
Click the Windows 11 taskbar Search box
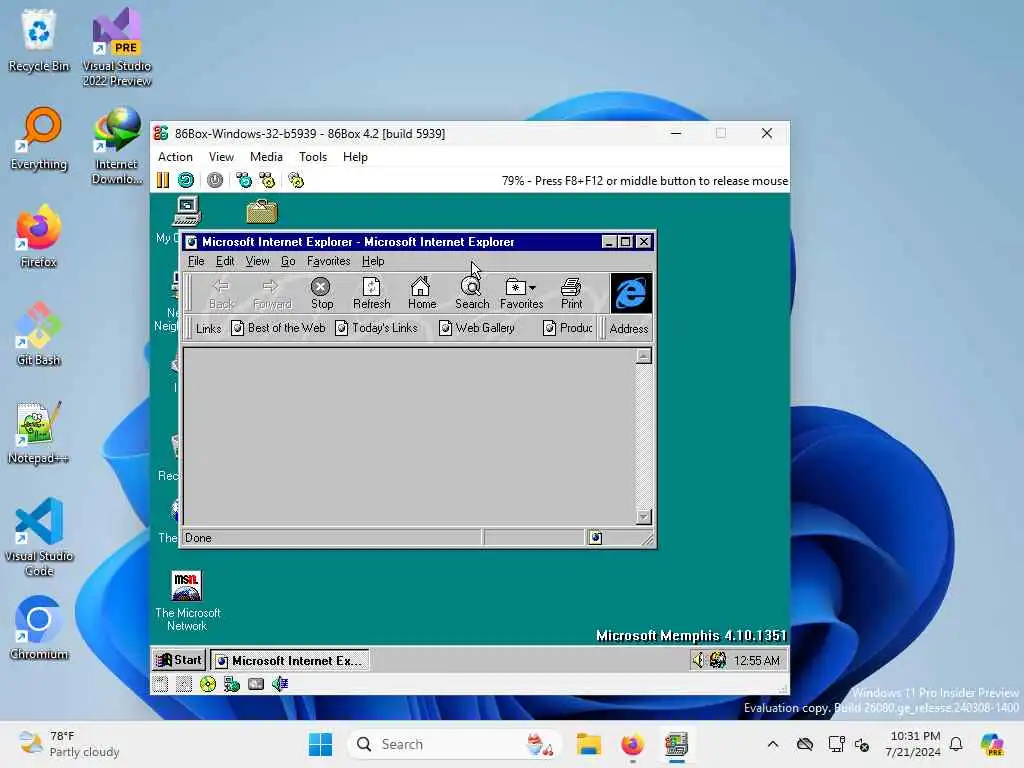pos(455,744)
